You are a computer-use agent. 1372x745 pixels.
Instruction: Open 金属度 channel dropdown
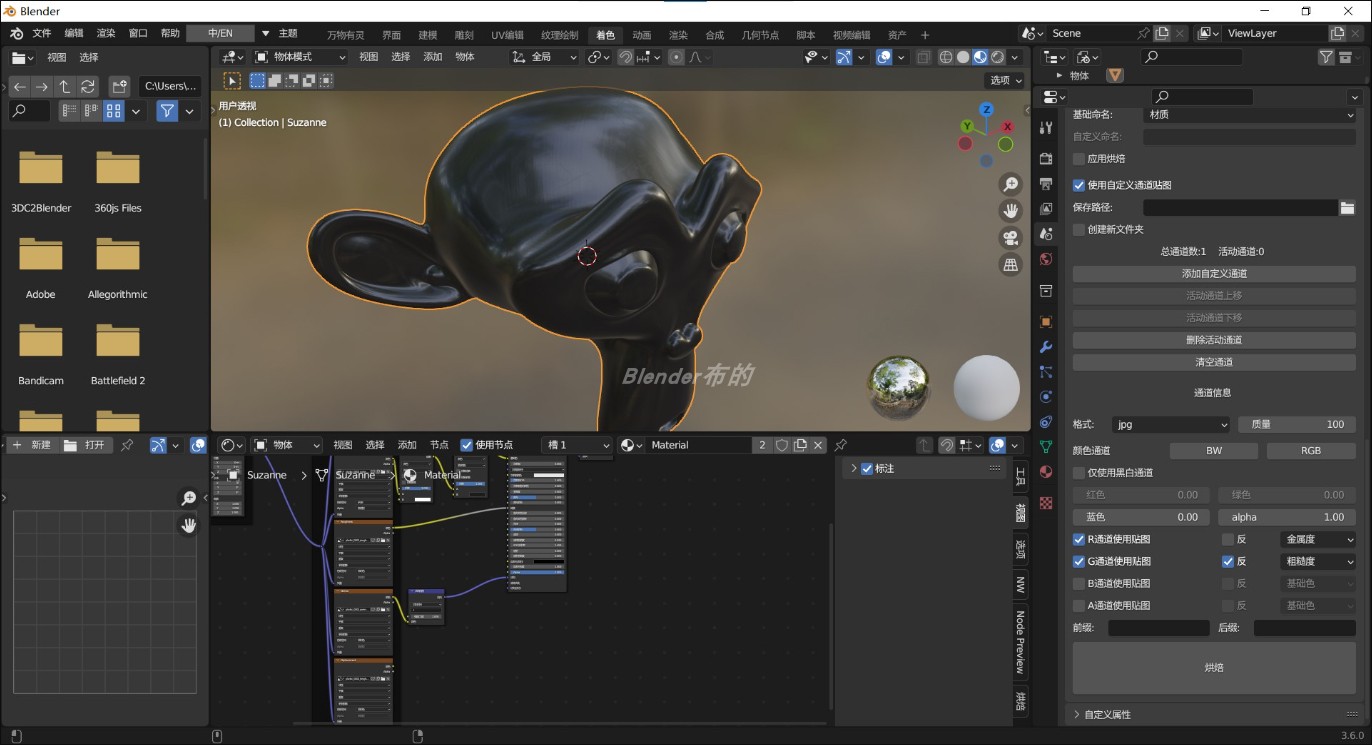tap(1318, 540)
